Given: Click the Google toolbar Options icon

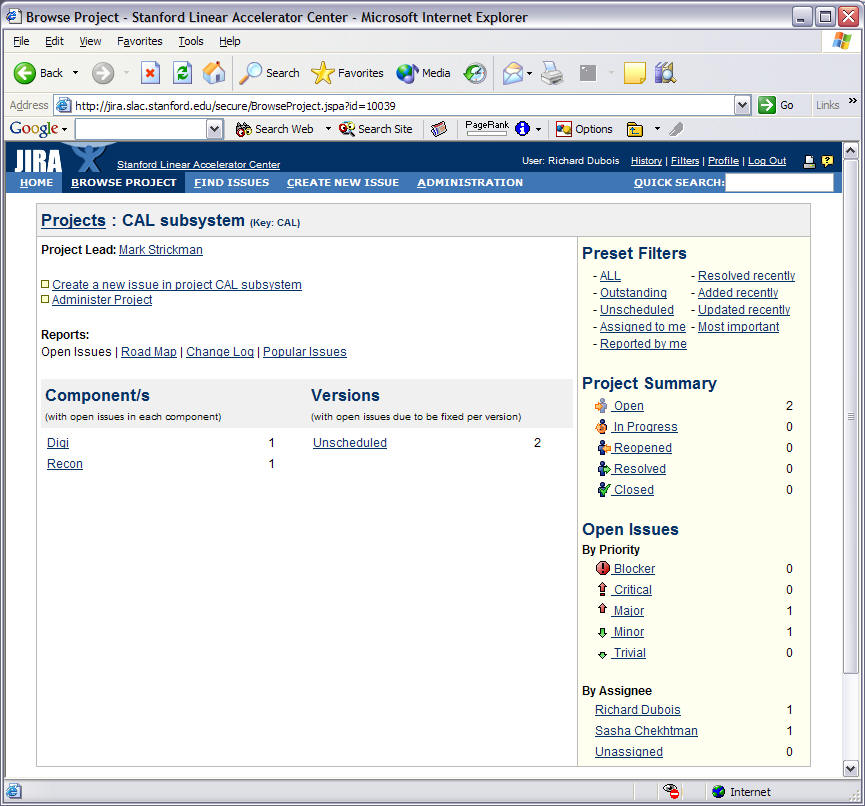Looking at the screenshot, I should (564, 129).
